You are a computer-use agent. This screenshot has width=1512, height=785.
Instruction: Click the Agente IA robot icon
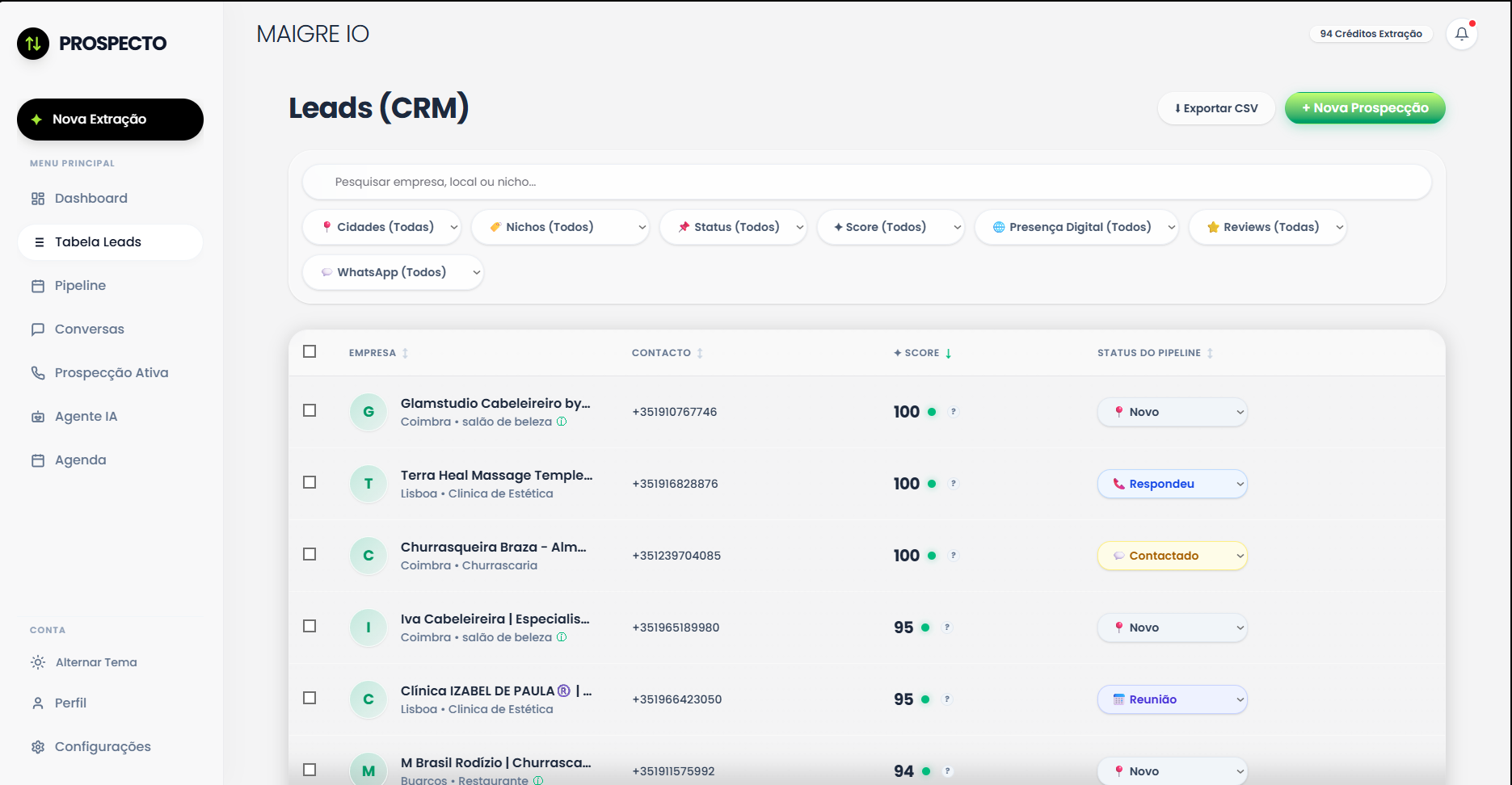38,417
